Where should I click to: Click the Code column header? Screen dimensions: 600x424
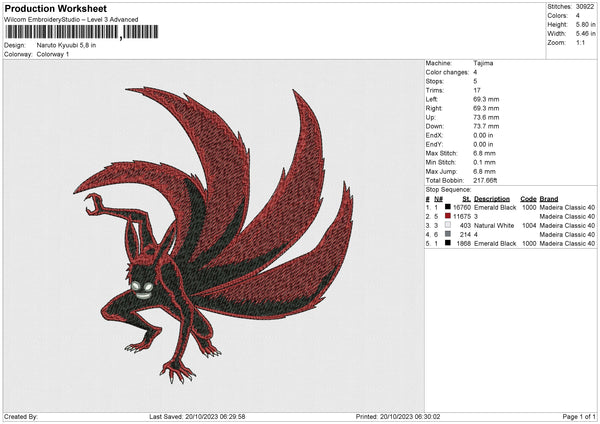528,199
